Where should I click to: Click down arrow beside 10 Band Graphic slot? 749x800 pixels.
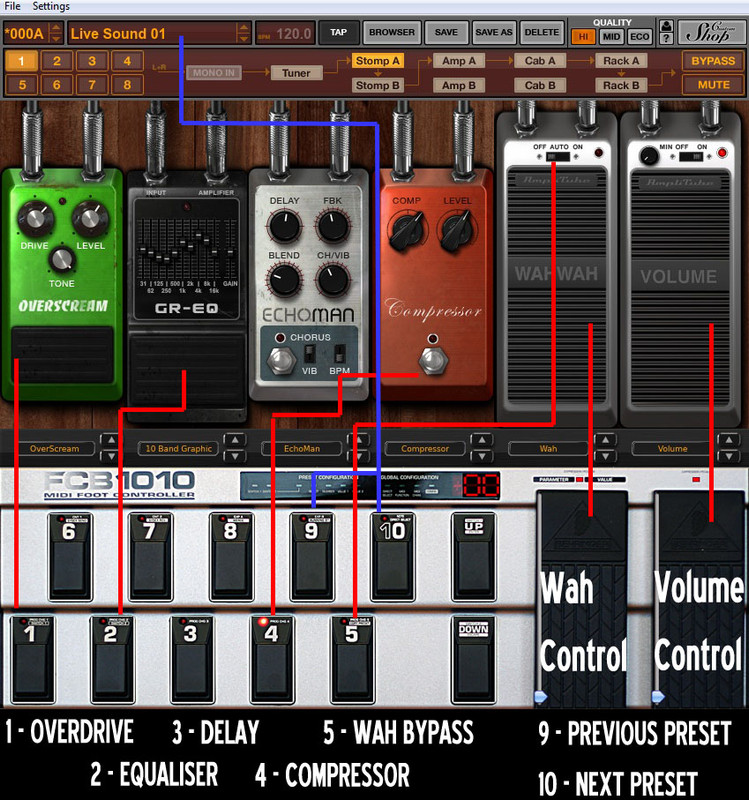click(234, 456)
